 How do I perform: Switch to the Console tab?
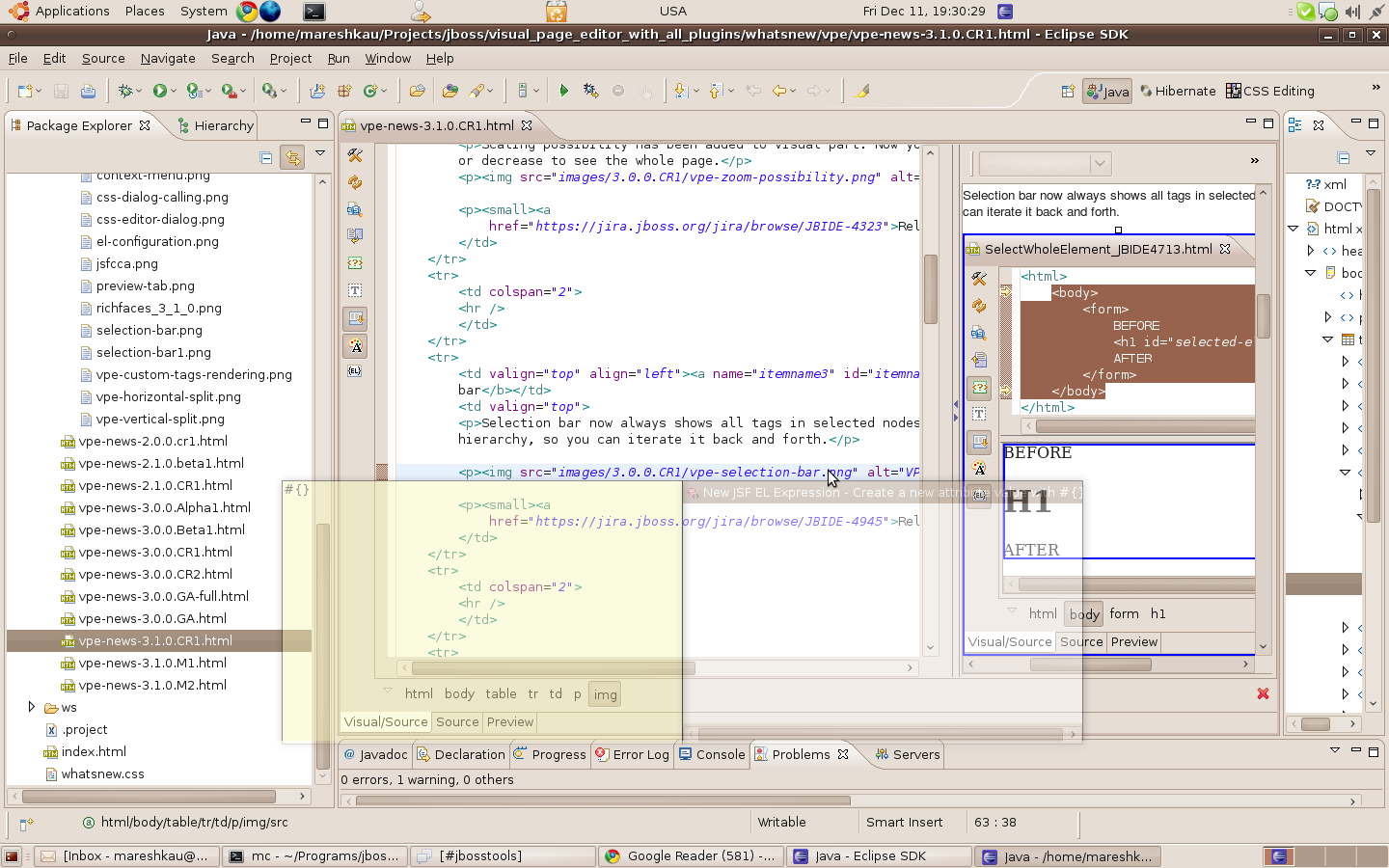720,754
